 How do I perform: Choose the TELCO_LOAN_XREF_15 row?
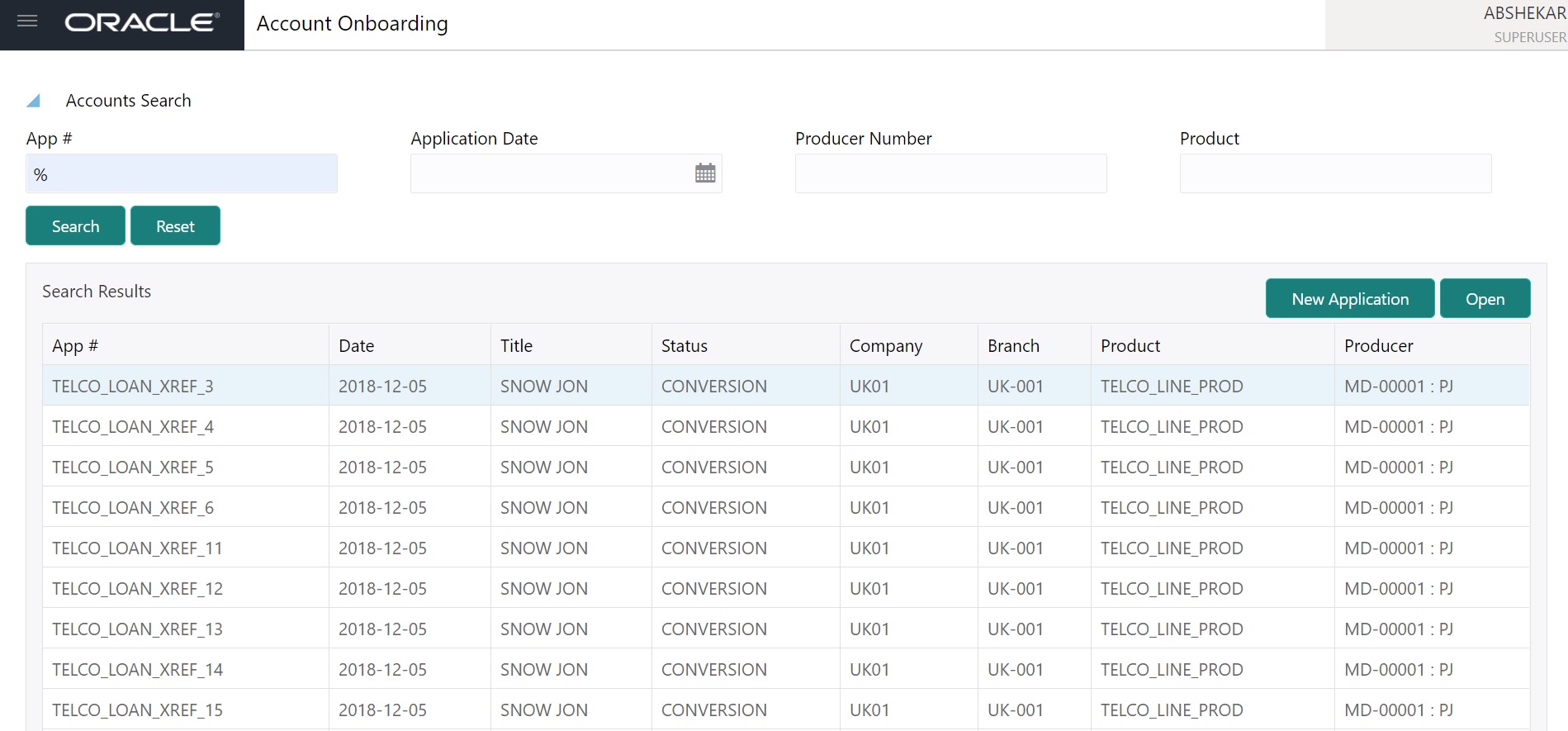(x=137, y=710)
